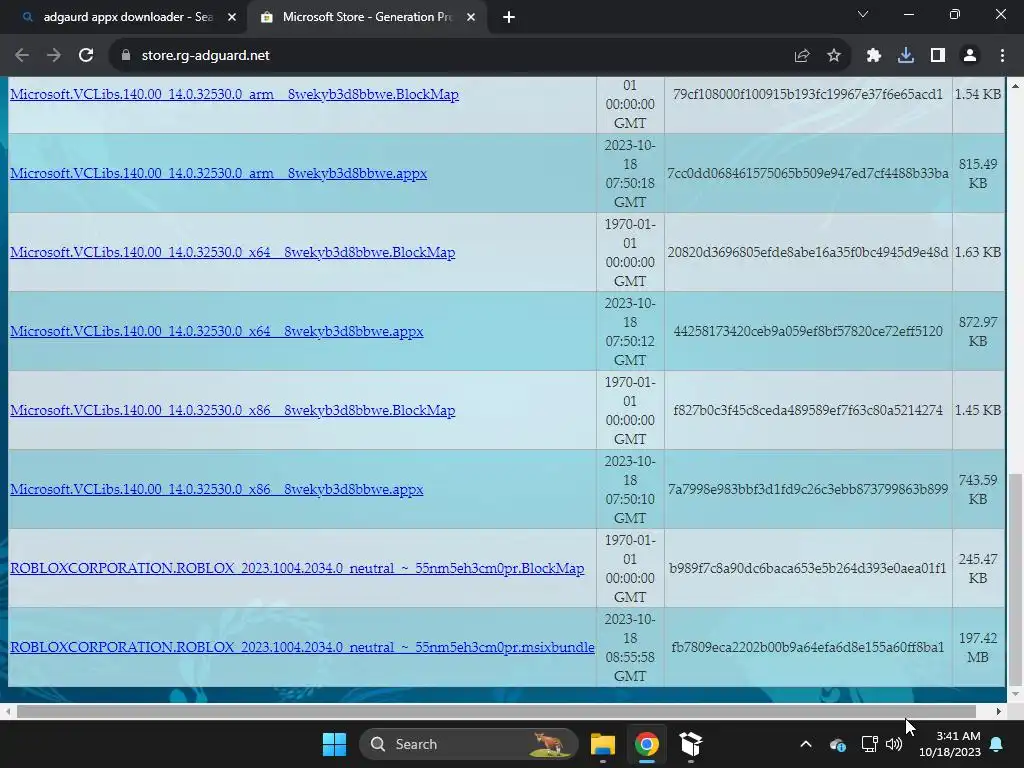Click the horizontal scrollbar thumb
1024x768 pixels.
coord(496,711)
